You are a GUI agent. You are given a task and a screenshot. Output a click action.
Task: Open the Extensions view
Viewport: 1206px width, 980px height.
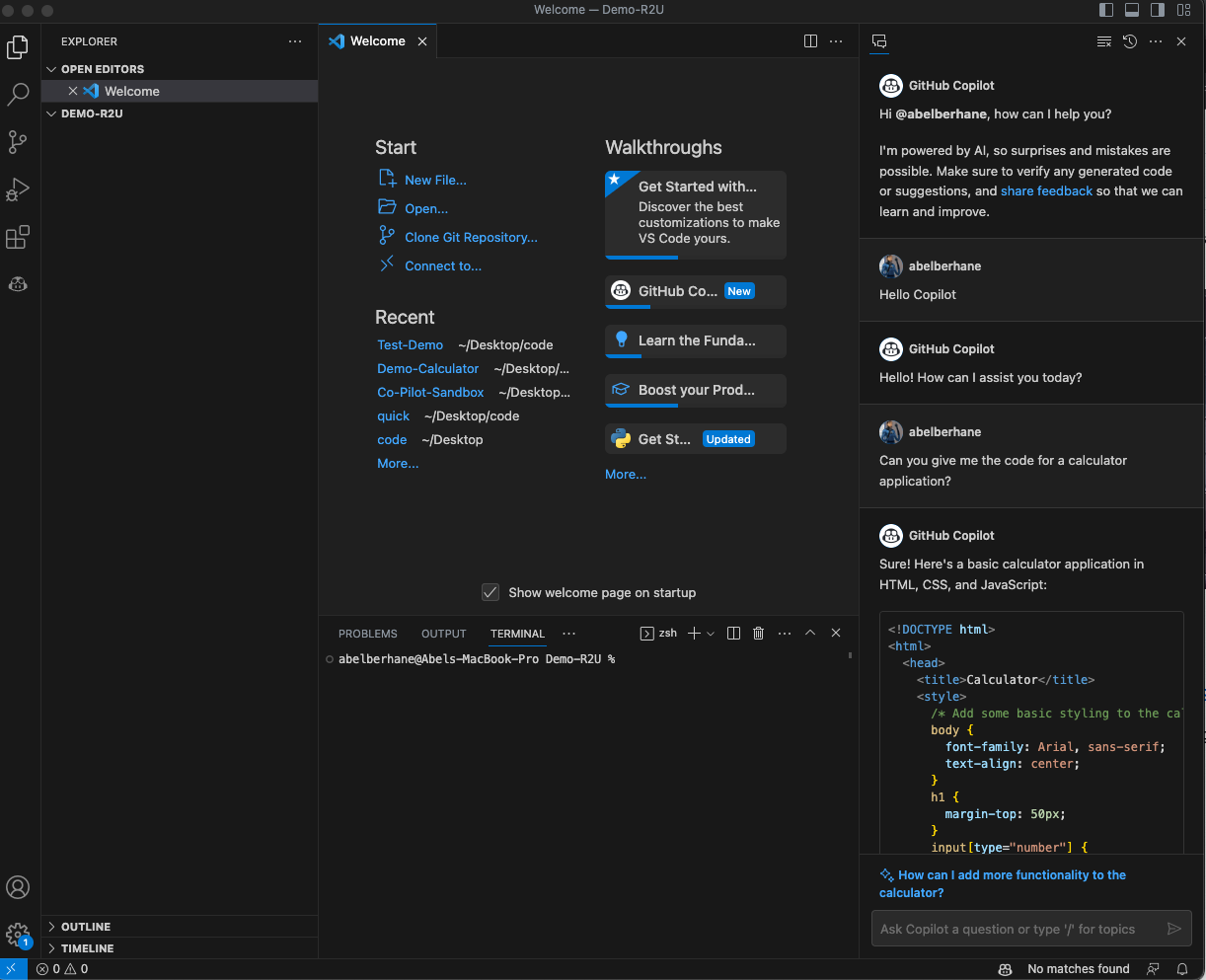[18, 237]
